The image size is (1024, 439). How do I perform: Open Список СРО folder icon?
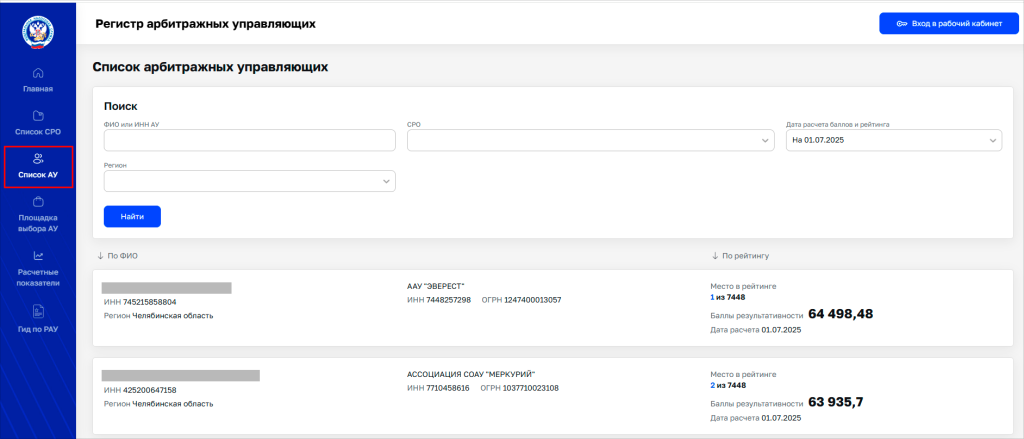pos(38,116)
